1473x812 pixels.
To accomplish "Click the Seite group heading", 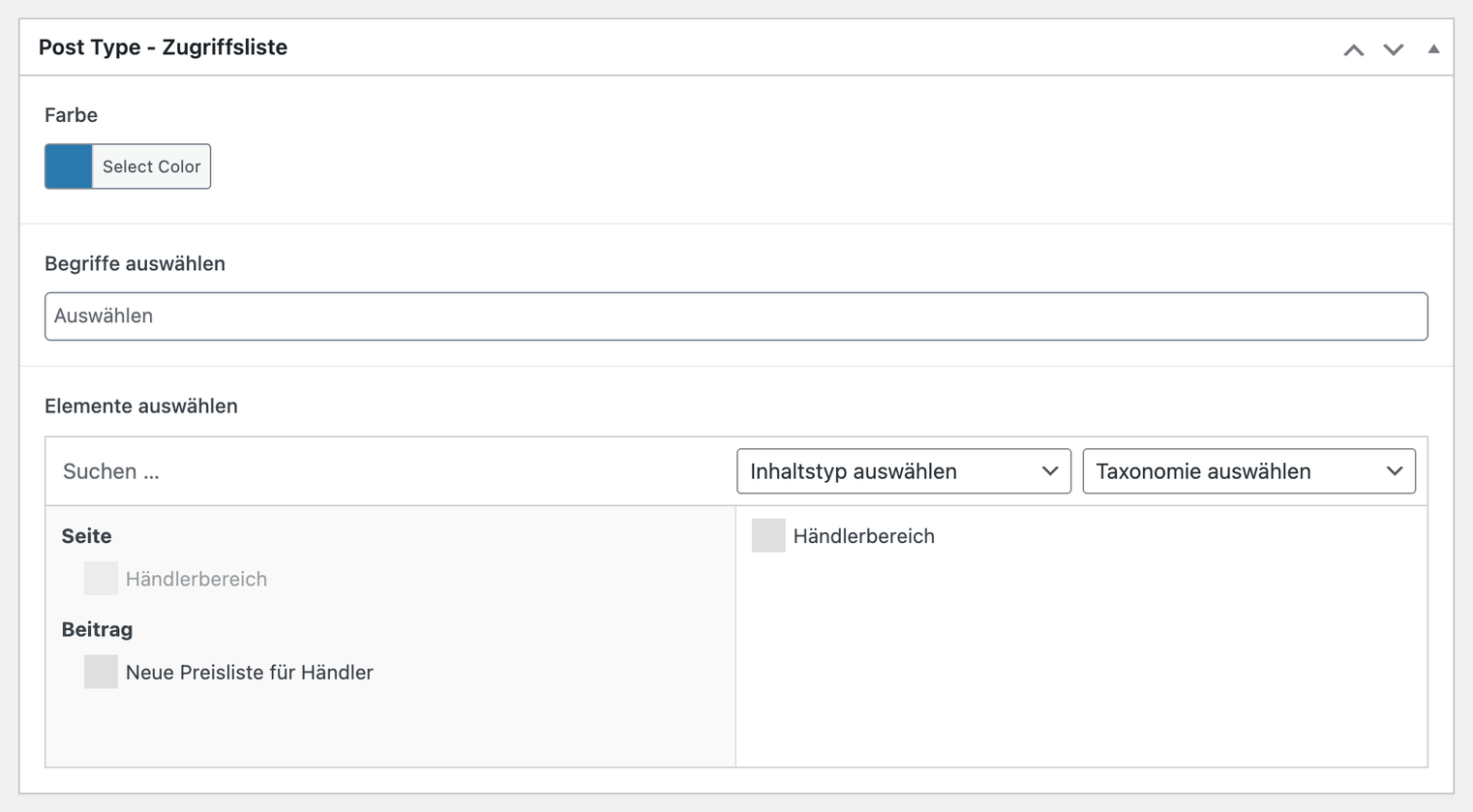I will click(86, 536).
